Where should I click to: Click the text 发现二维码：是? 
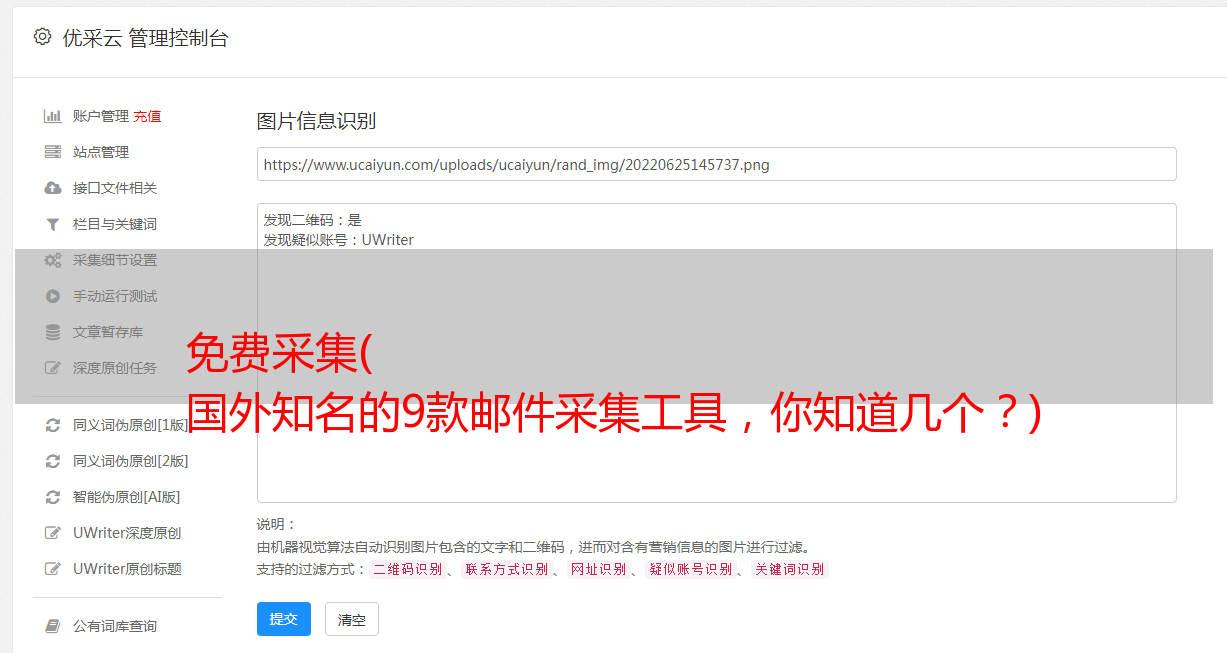[312, 220]
